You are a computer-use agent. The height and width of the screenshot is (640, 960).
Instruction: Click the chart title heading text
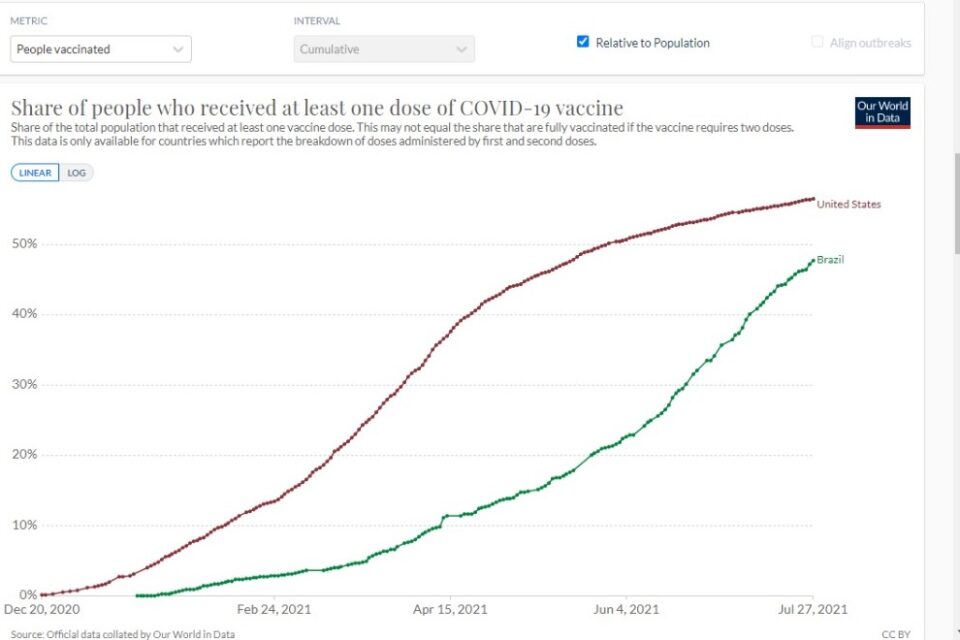click(317, 108)
